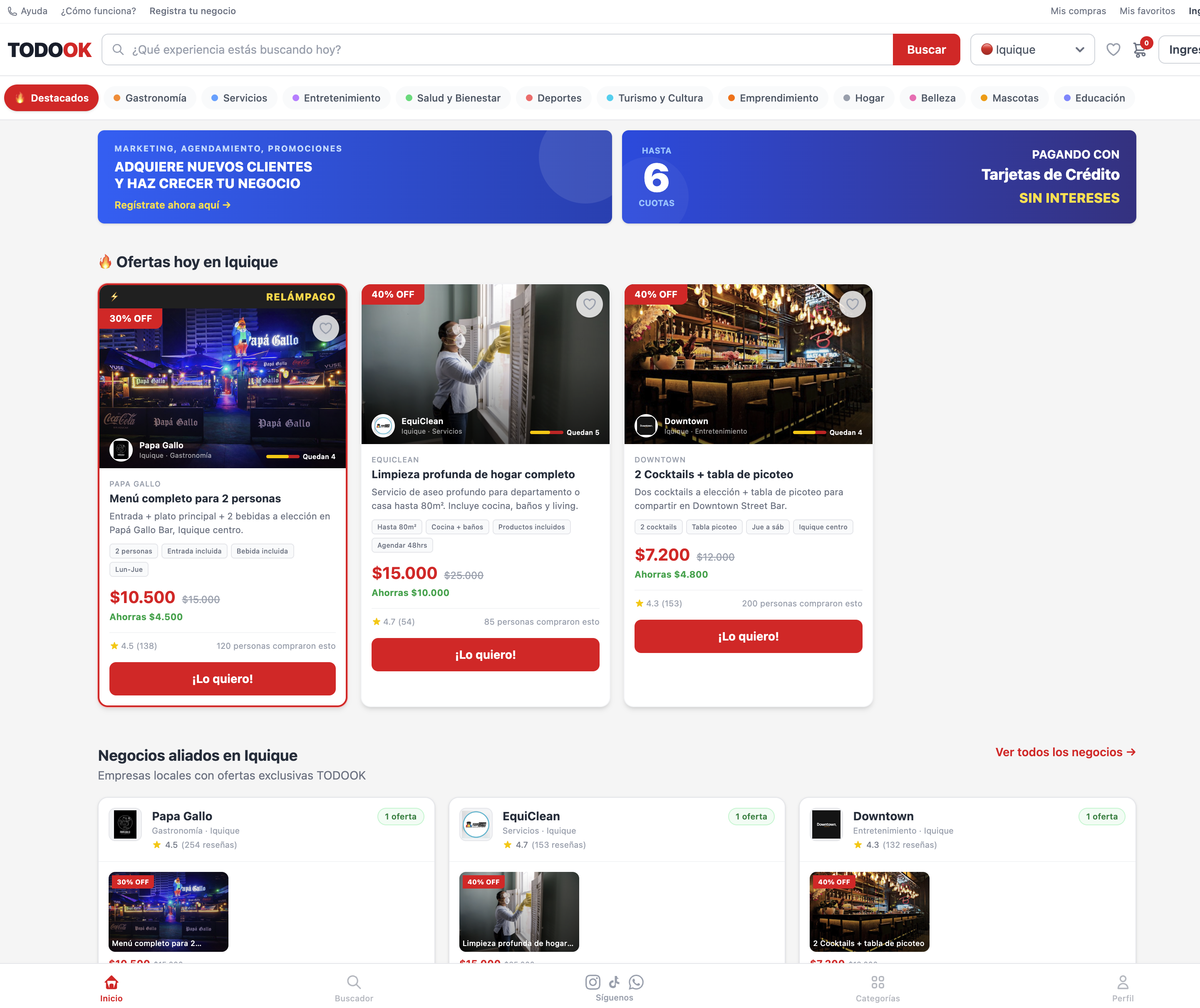Viewport: 1200px width, 1008px height.
Task: Click ¡Lo quiero! on Papa Gallo offer
Action: click(222, 678)
